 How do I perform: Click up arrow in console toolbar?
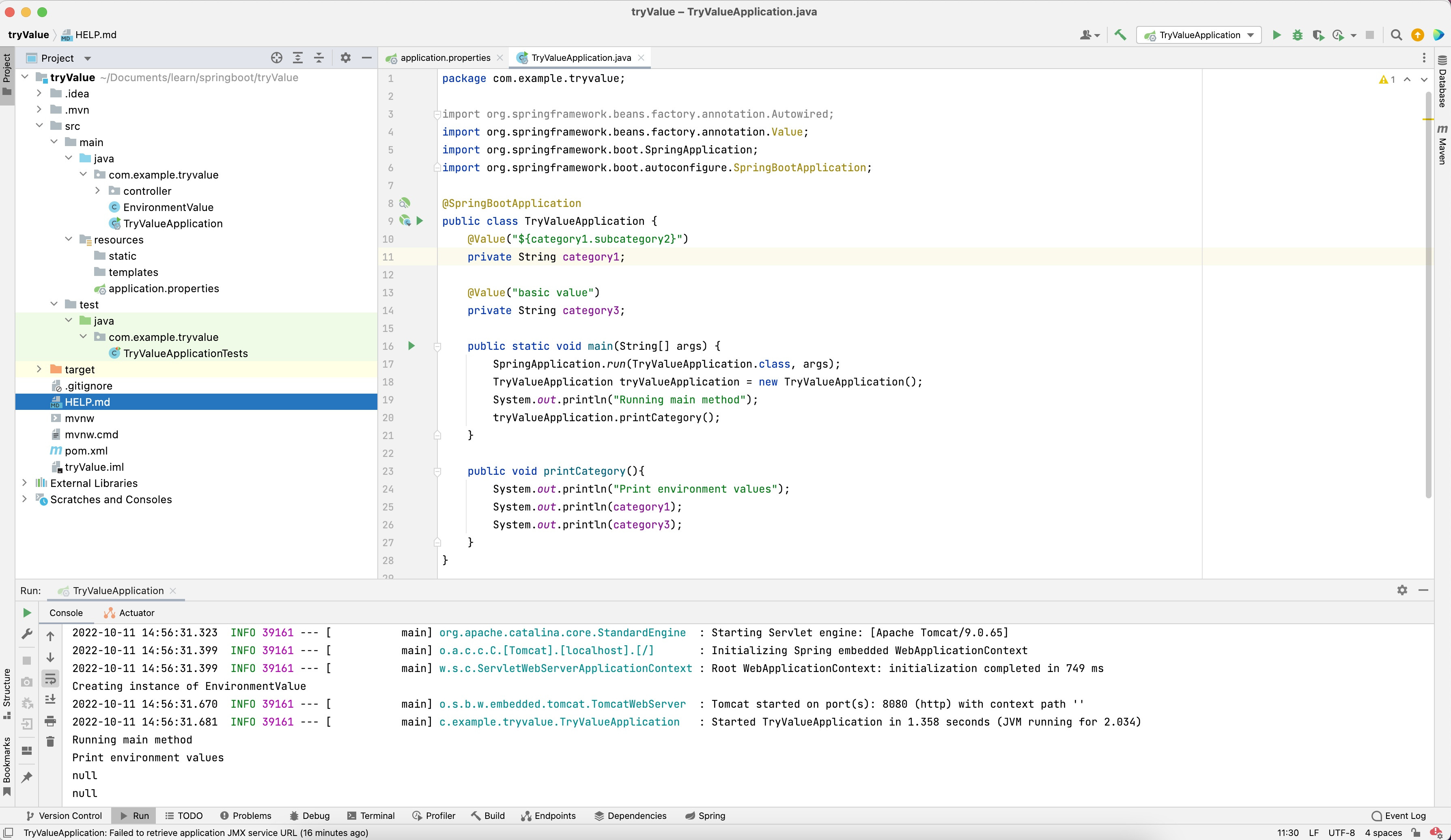[50, 636]
